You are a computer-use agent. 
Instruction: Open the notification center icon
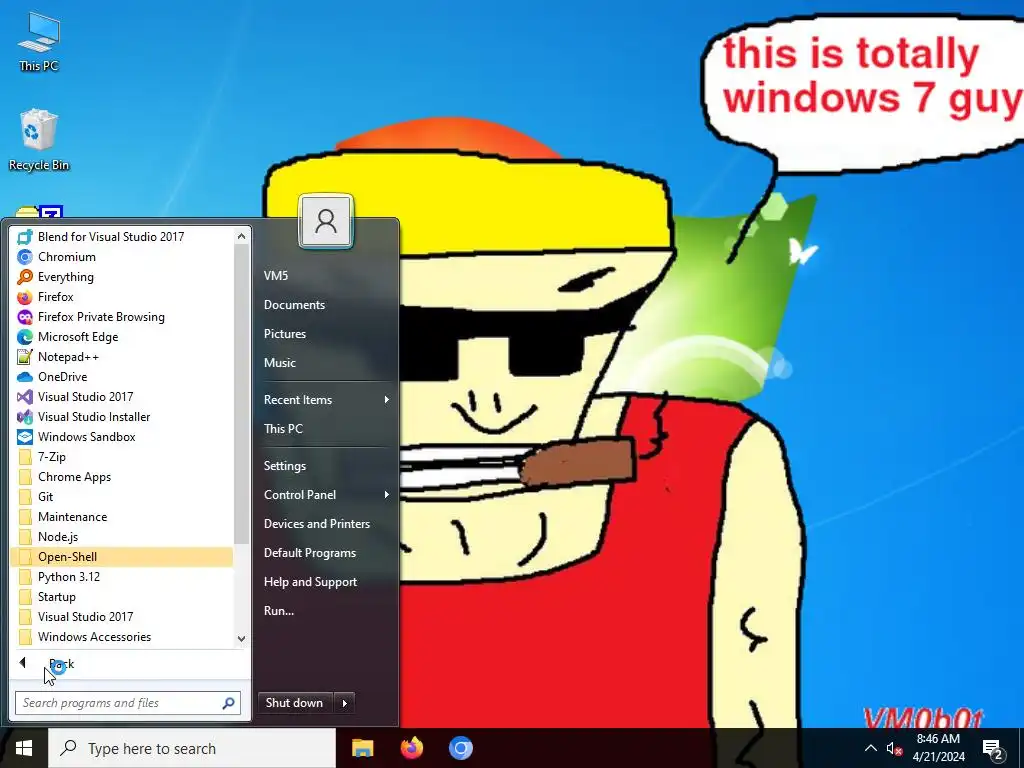(x=993, y=749)
